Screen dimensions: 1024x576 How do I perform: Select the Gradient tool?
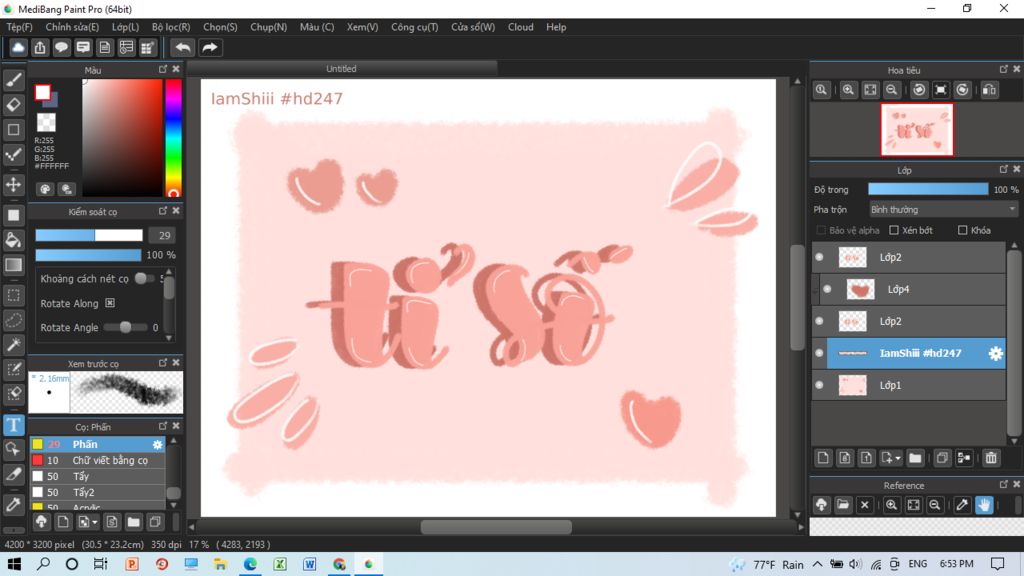(14, 264)
